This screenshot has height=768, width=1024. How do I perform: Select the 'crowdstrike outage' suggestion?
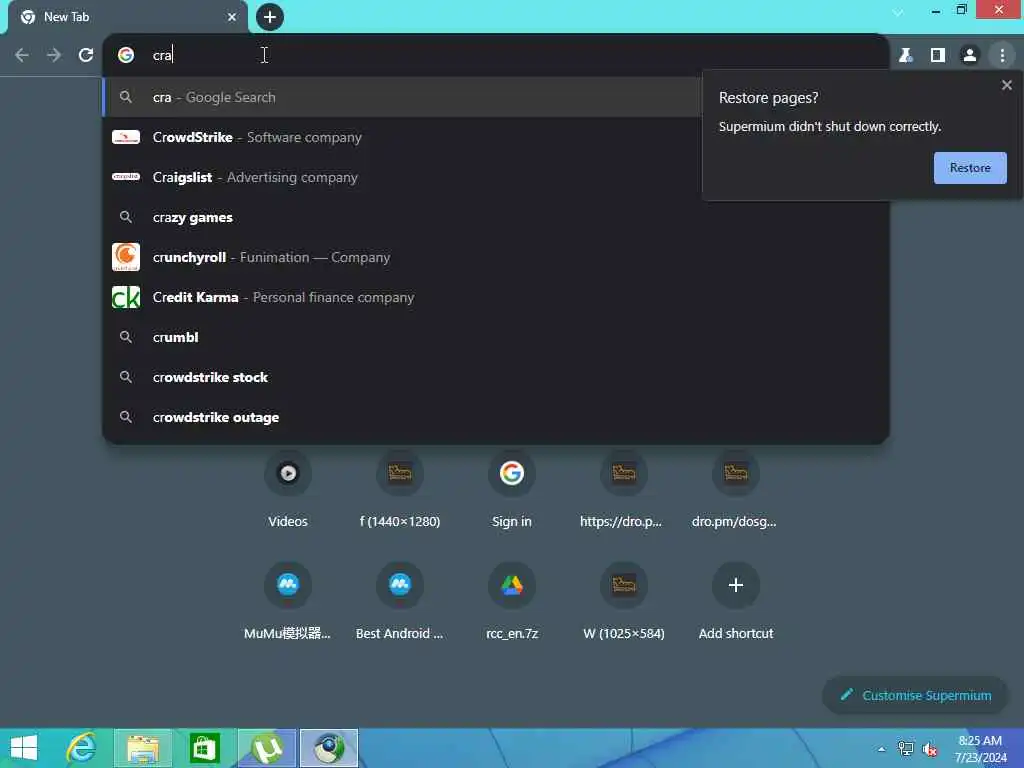[496, 417]
